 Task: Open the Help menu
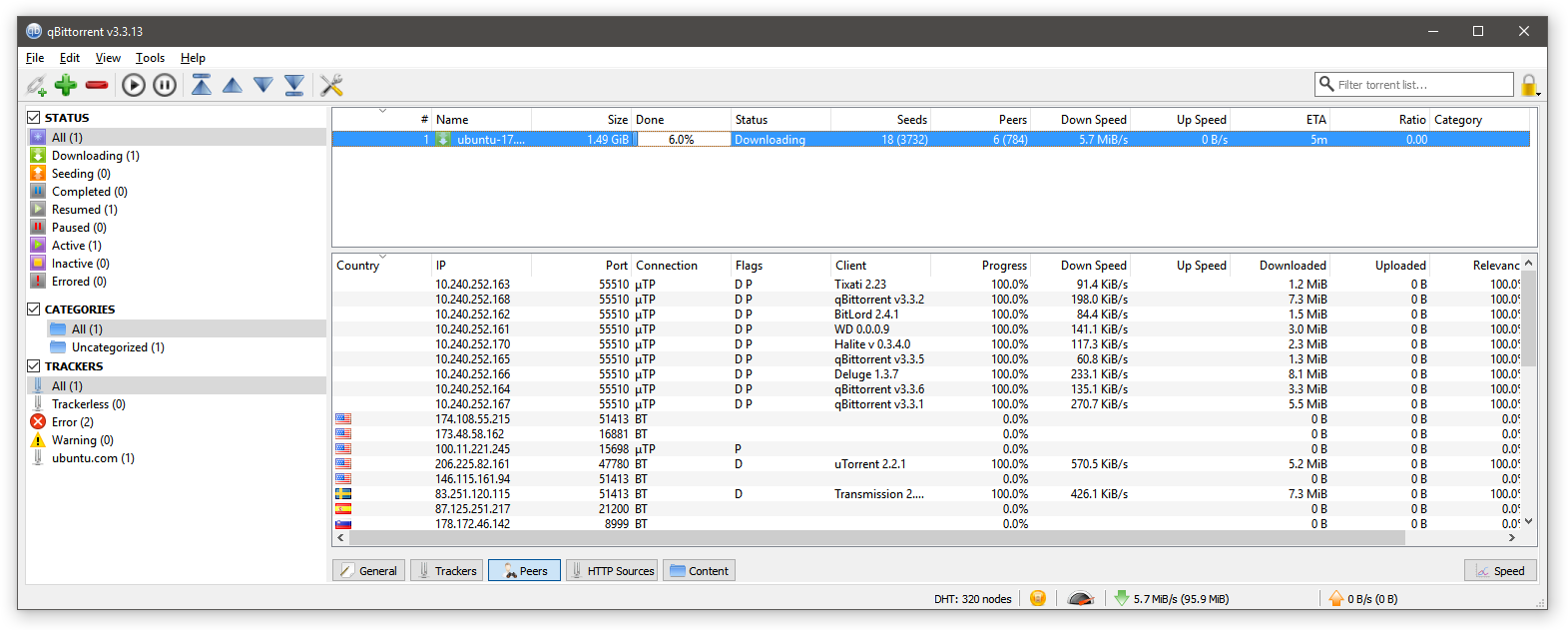tap(193, 58)
